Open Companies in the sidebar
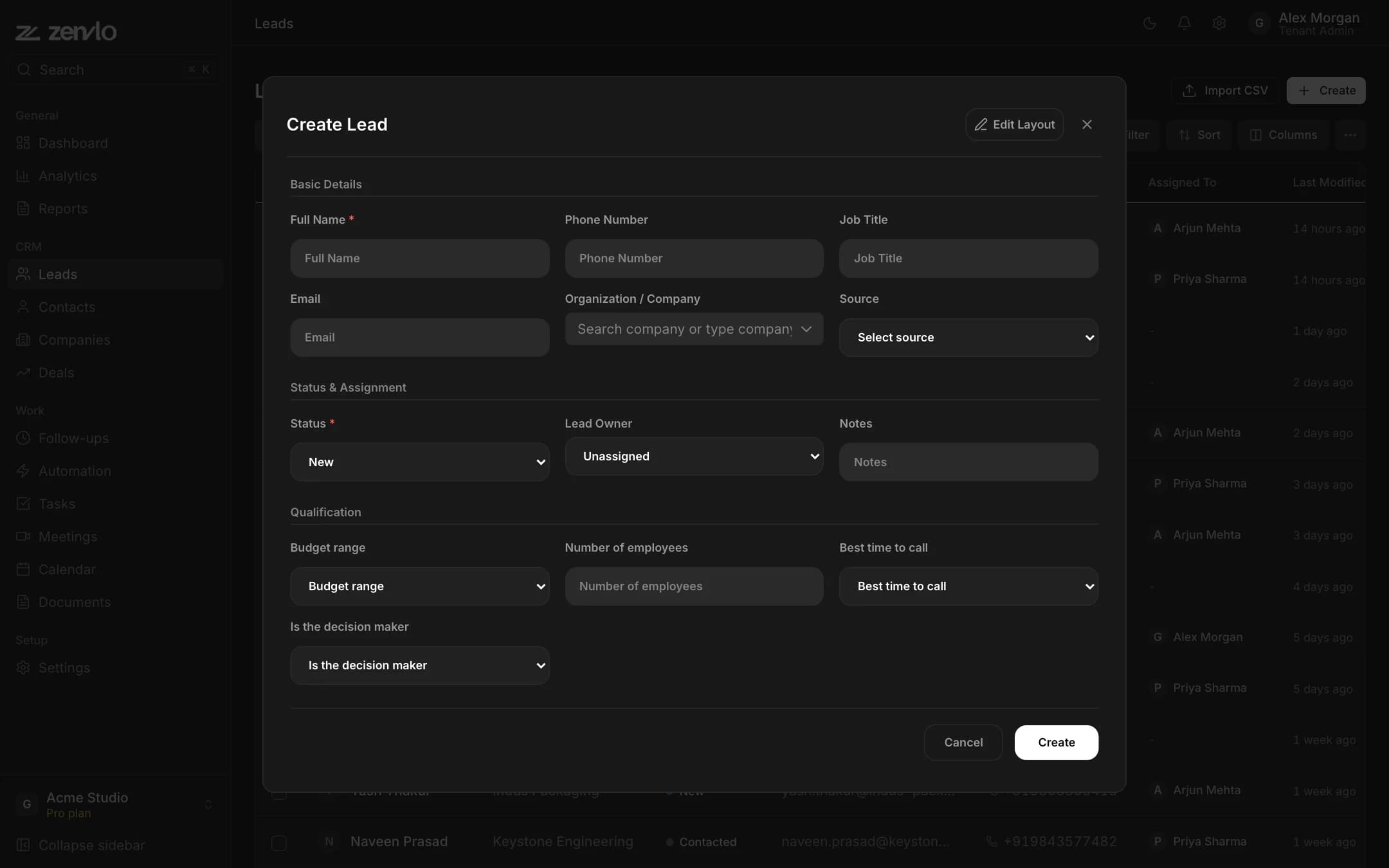Screen dimensions: 1389x868 click(116, 339)
